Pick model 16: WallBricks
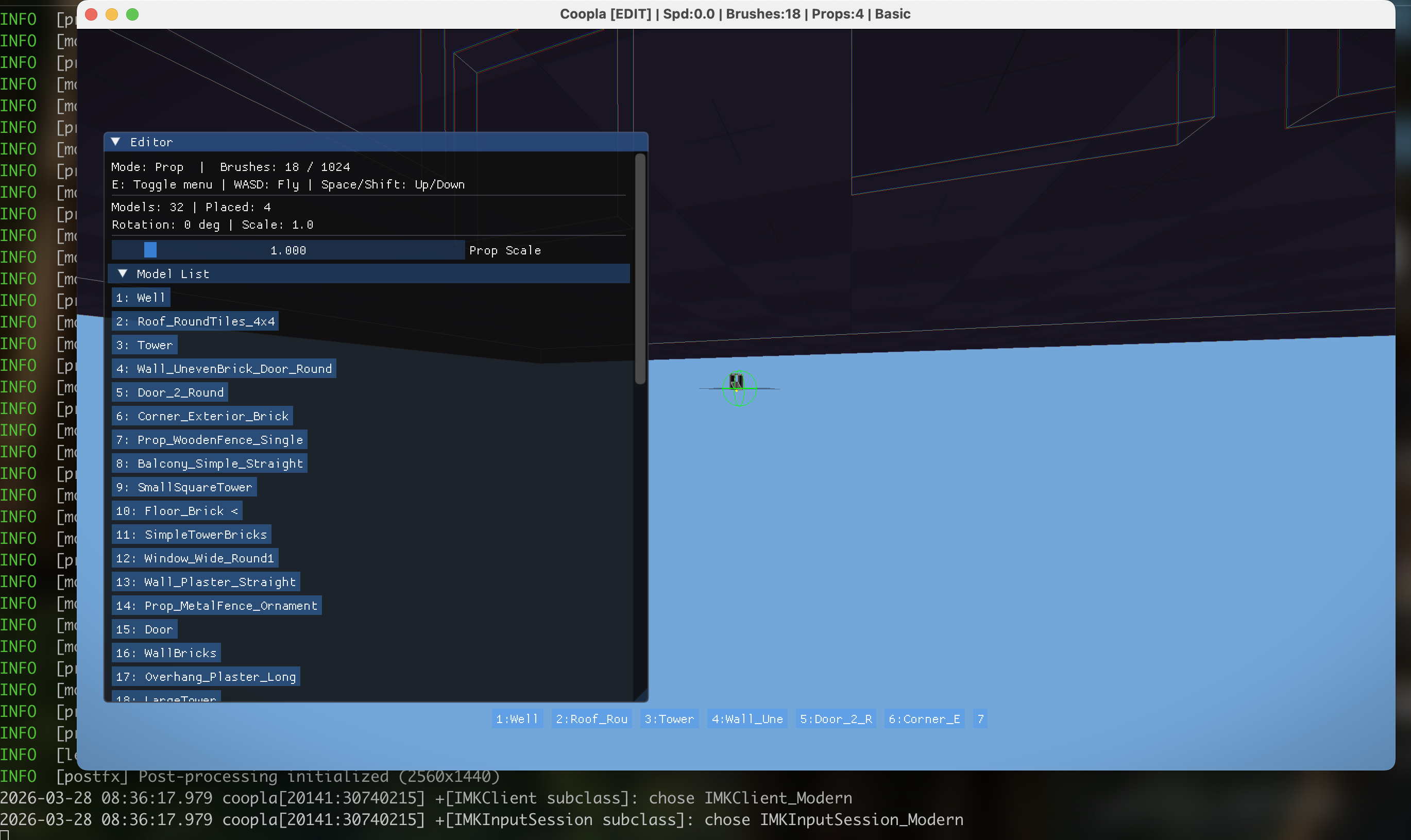This screenshot has height=840, width=1411. point(166,652)
